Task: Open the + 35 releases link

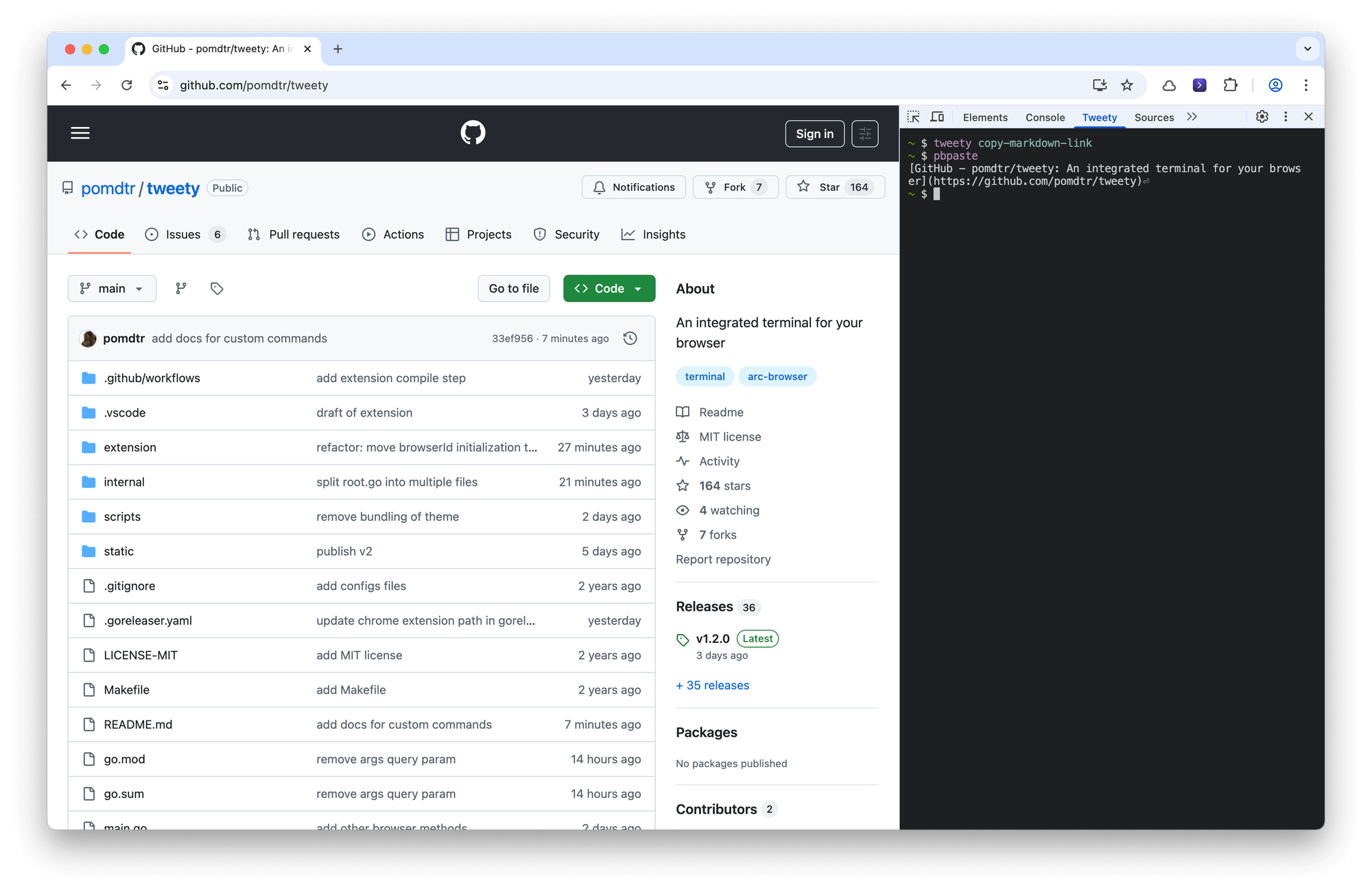Action: pos(712,685)
